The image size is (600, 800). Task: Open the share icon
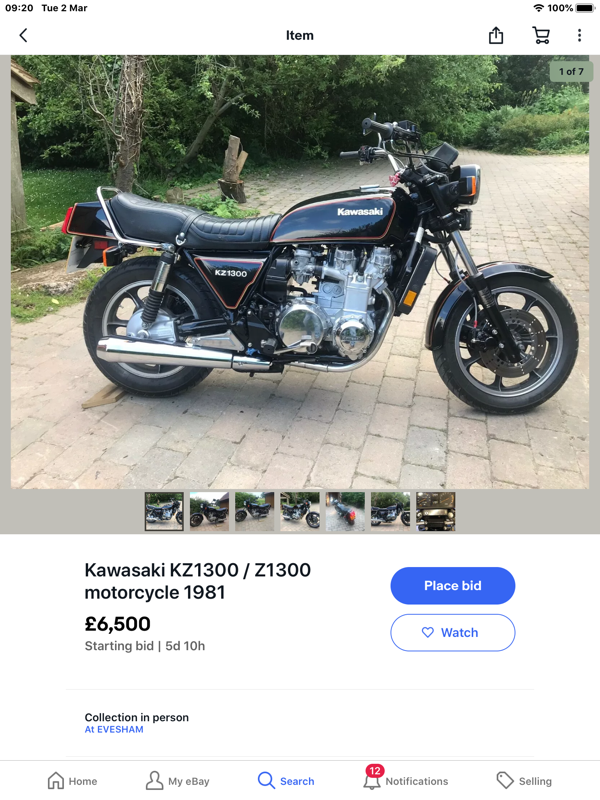click(x=496, y=35)
